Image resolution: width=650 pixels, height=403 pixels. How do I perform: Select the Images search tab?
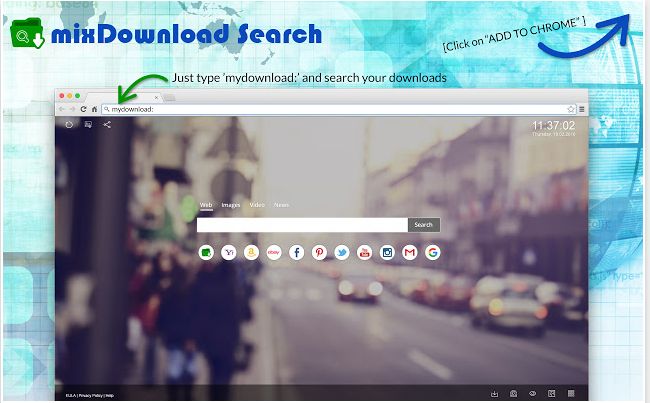point(230,205)
